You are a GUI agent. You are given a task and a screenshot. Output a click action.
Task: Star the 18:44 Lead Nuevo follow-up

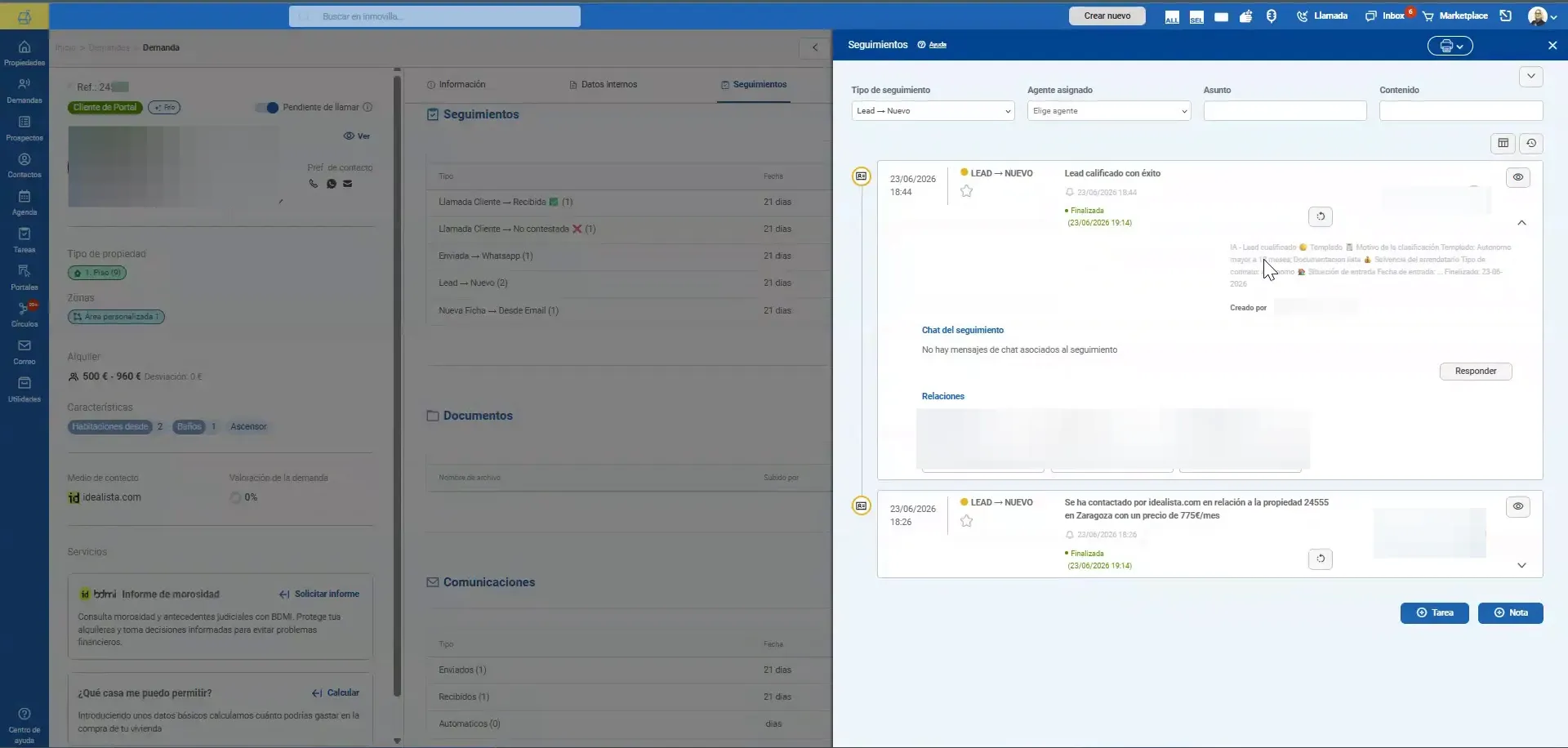967,191
